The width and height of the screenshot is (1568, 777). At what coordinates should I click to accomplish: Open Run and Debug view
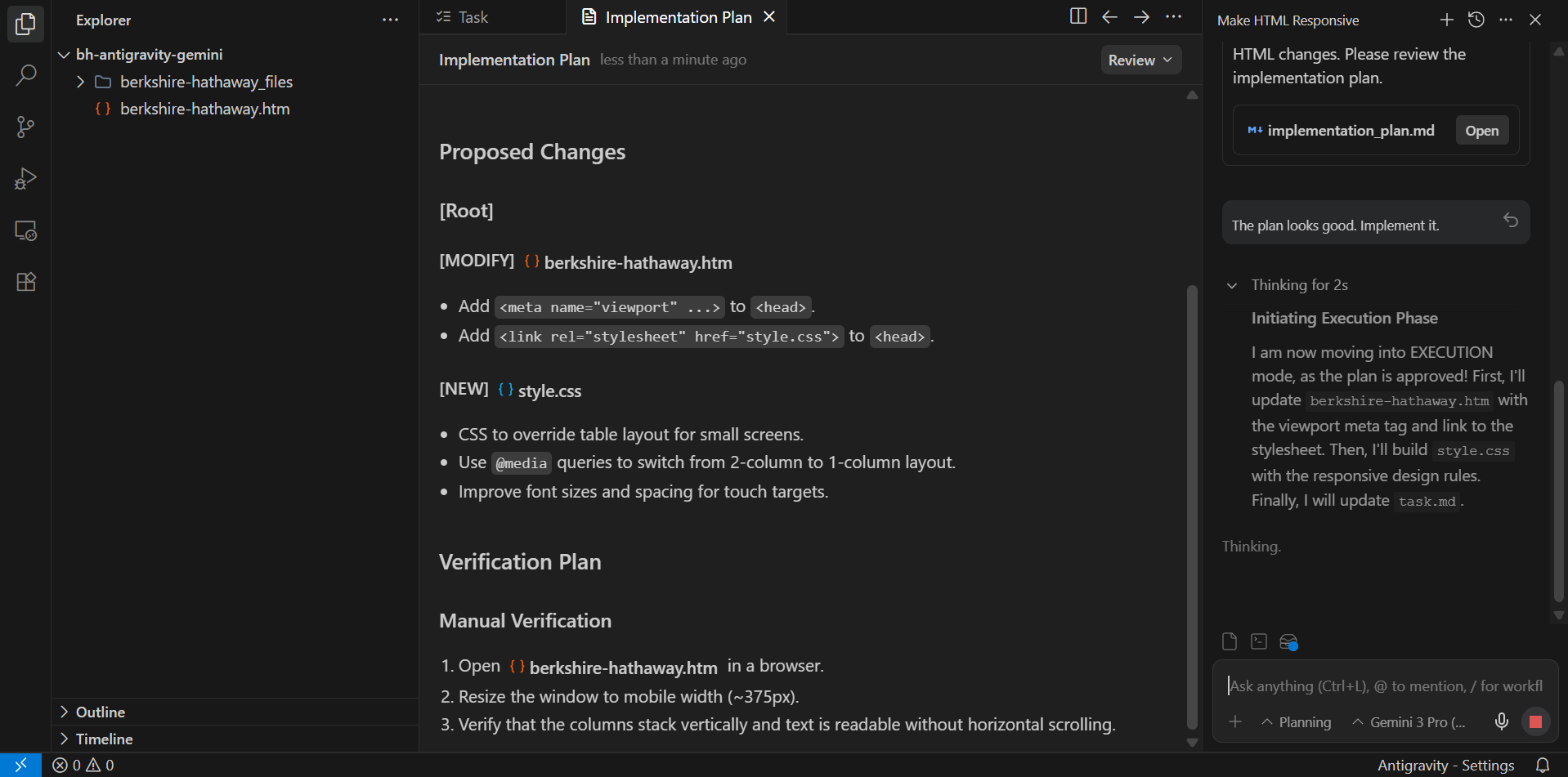(25, 179)
